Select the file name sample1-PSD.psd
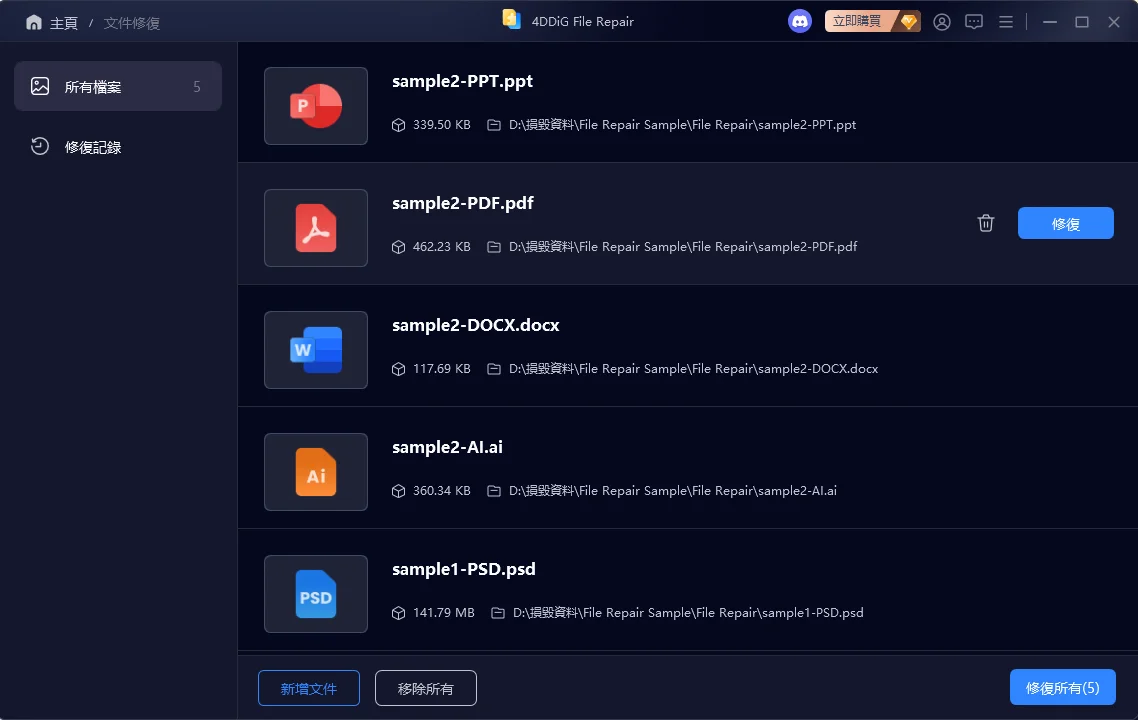The height and width of the screenshot is (720, 1138). (464, 569)
